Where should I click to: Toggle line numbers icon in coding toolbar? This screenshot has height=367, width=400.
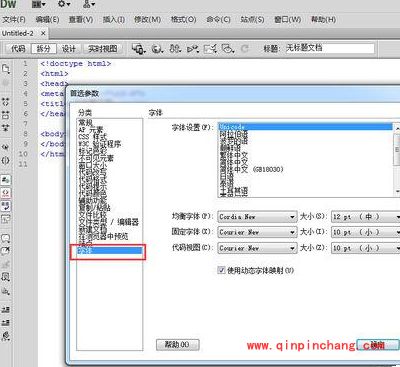[6, 180]
